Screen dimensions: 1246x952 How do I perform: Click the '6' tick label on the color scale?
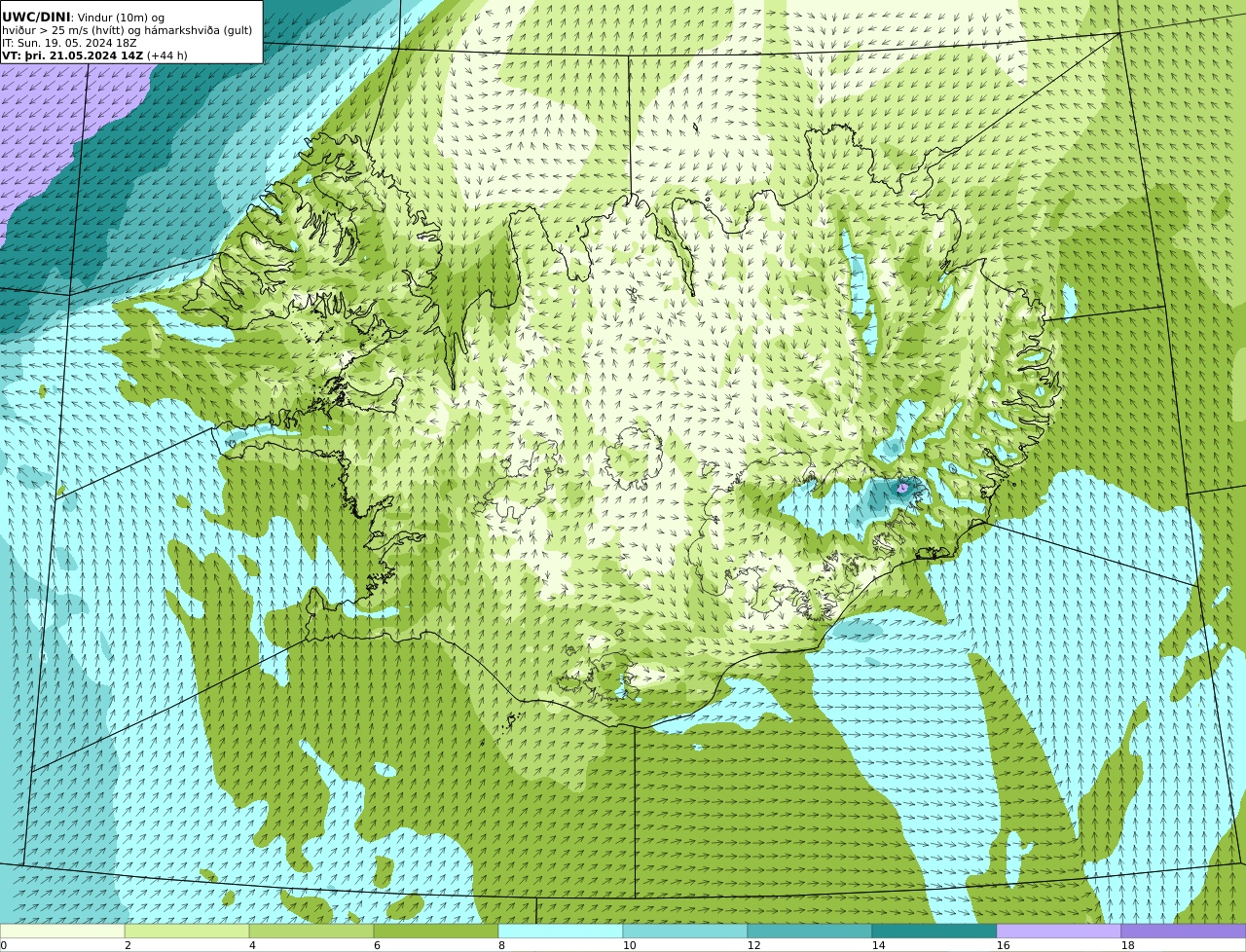377,945
